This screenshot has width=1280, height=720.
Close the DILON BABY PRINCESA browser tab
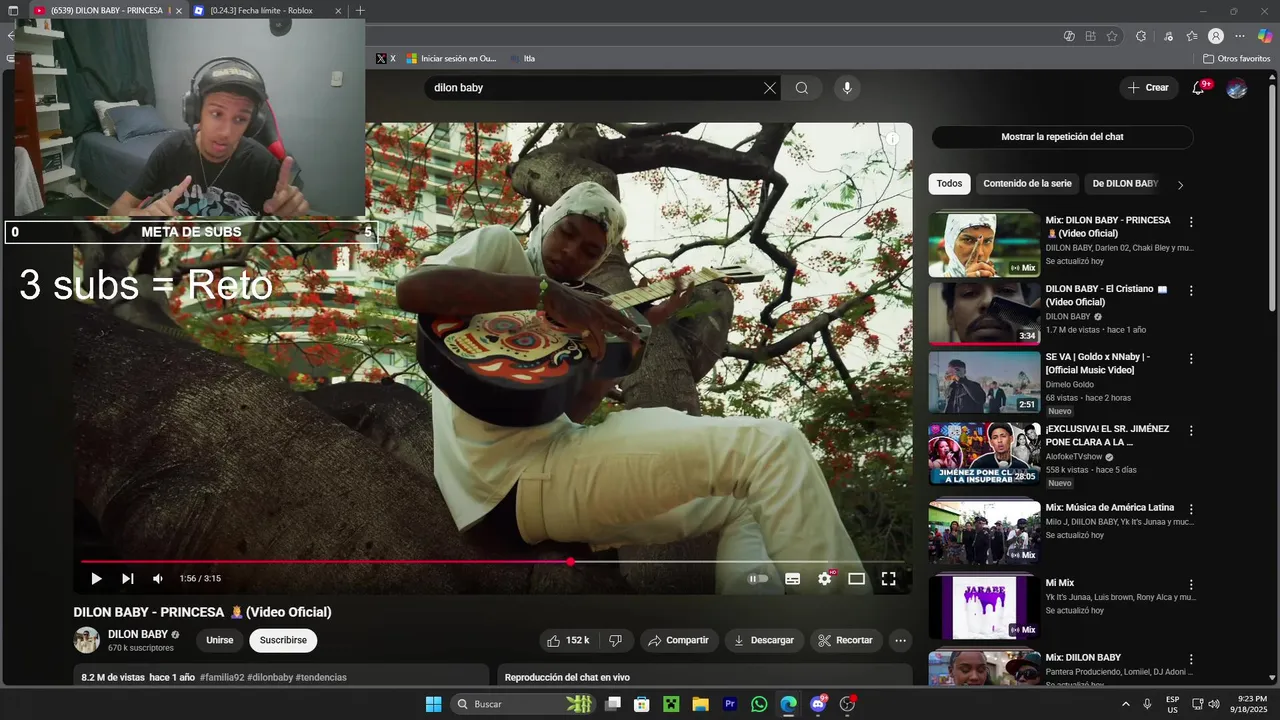[x=178, y=11]
